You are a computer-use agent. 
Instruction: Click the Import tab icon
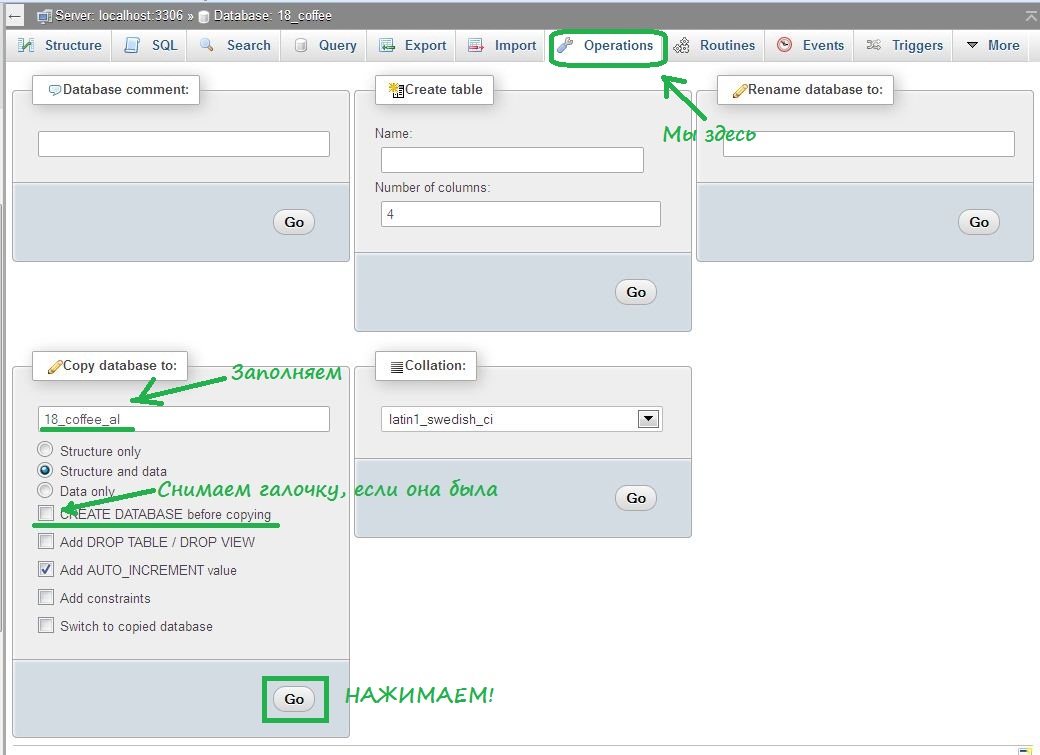pos(477,45)
